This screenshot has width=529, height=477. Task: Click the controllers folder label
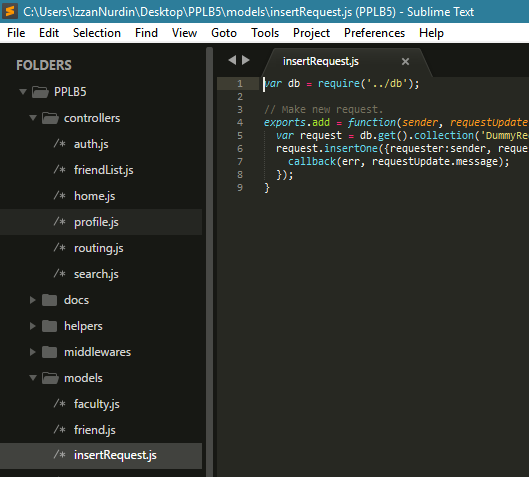click(92, 118)
